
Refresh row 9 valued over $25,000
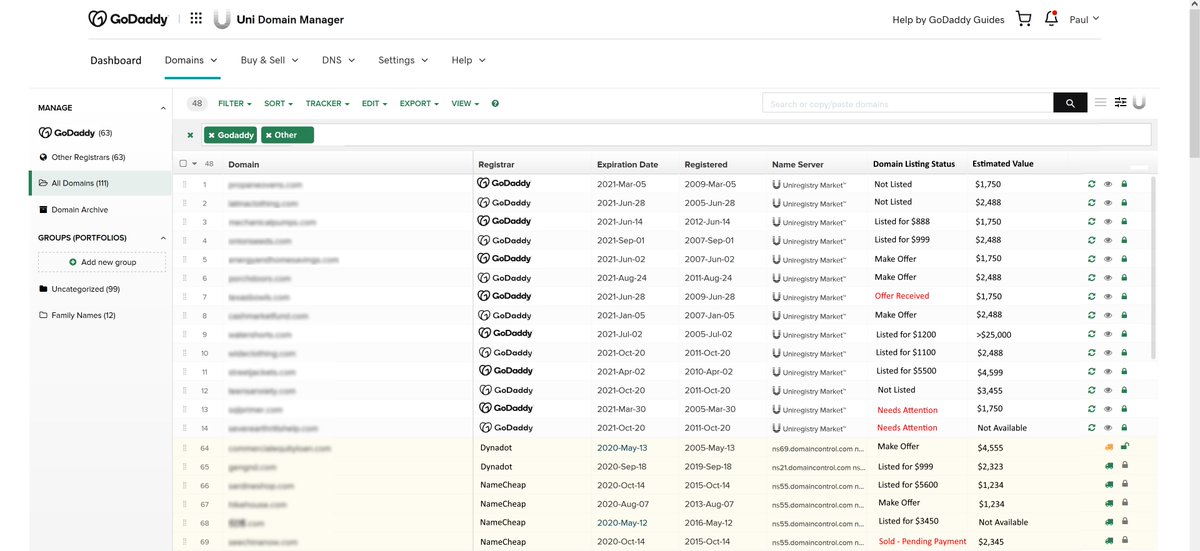1092,334
